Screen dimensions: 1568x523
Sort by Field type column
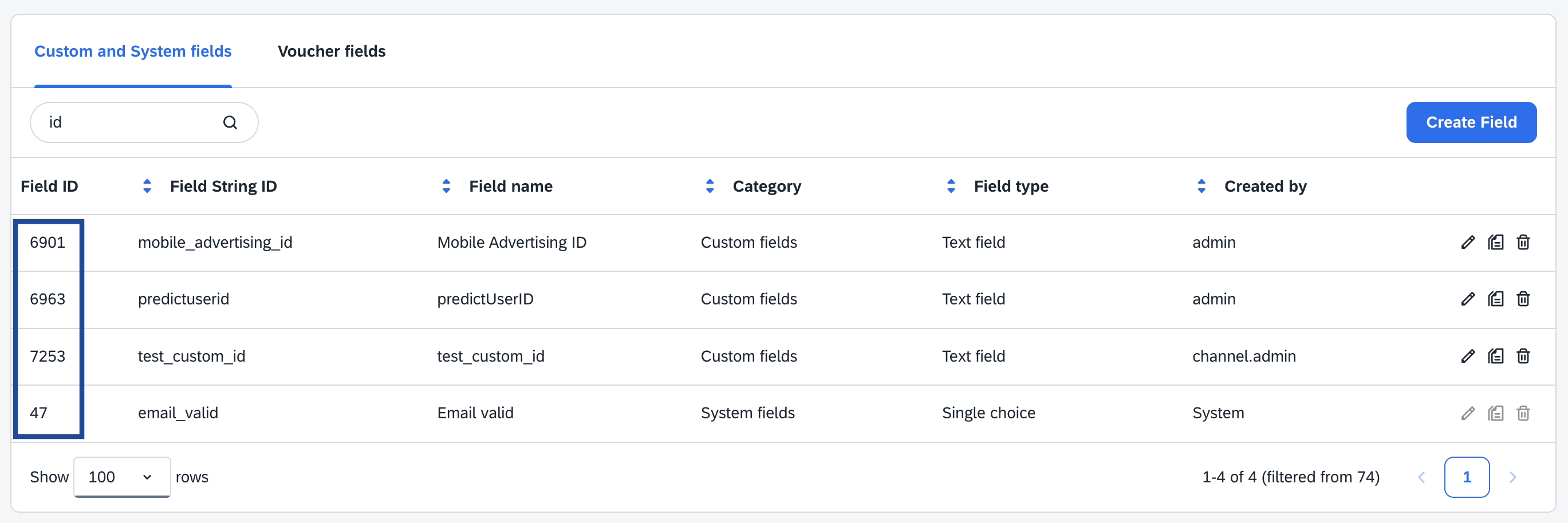(x=951, y=186)
